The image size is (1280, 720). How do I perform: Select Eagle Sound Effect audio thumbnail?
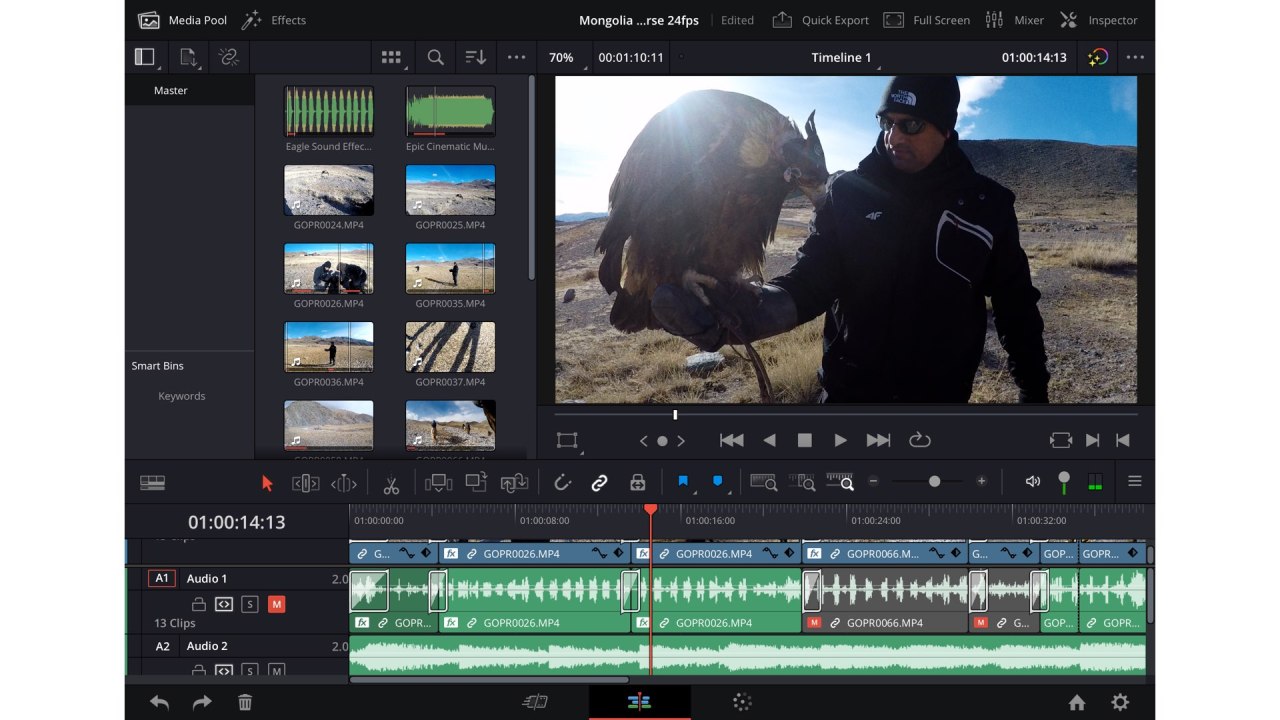tap(328, 111)
